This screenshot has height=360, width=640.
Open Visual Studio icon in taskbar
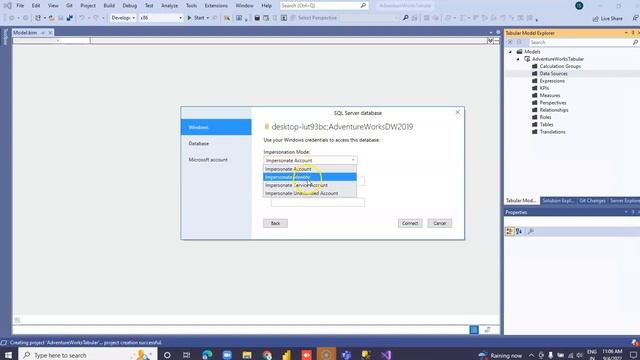386,355
